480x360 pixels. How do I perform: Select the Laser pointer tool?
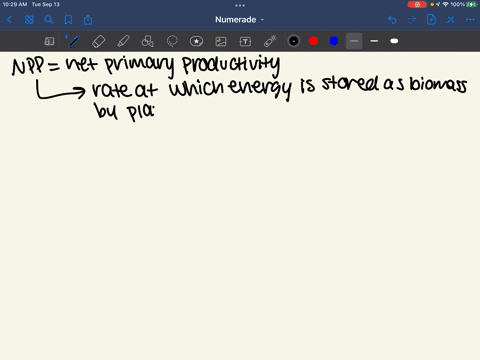click(x=270, y=41)
